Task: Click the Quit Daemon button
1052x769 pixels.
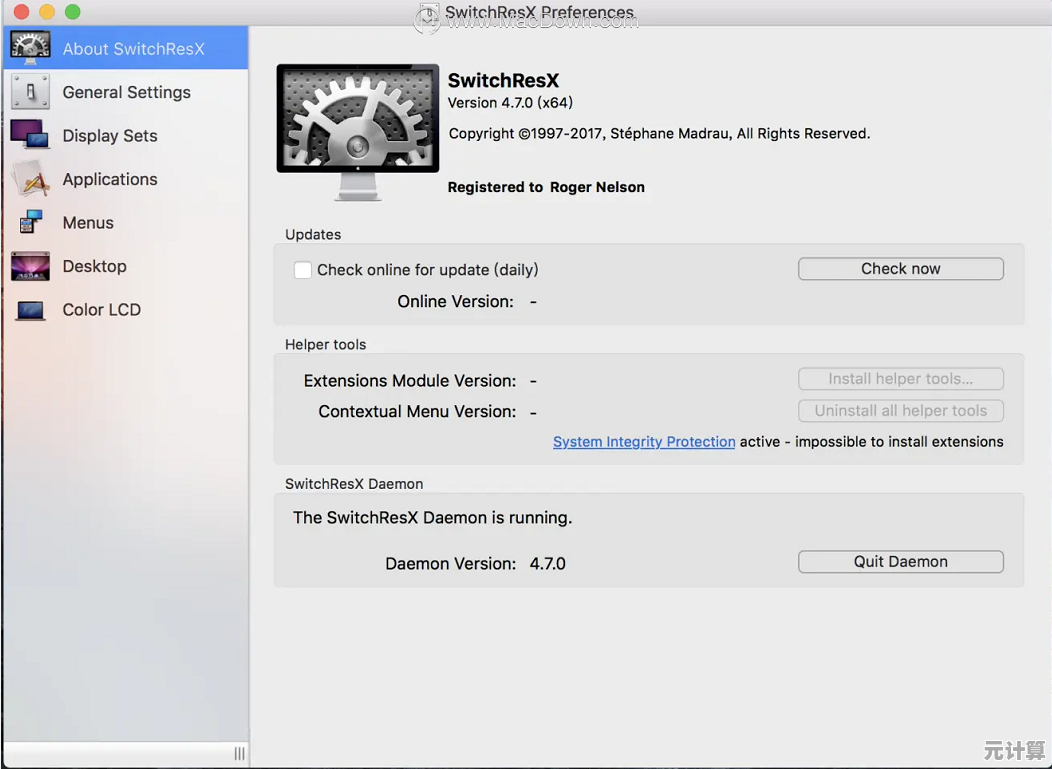Action: [x=900, y=562]
